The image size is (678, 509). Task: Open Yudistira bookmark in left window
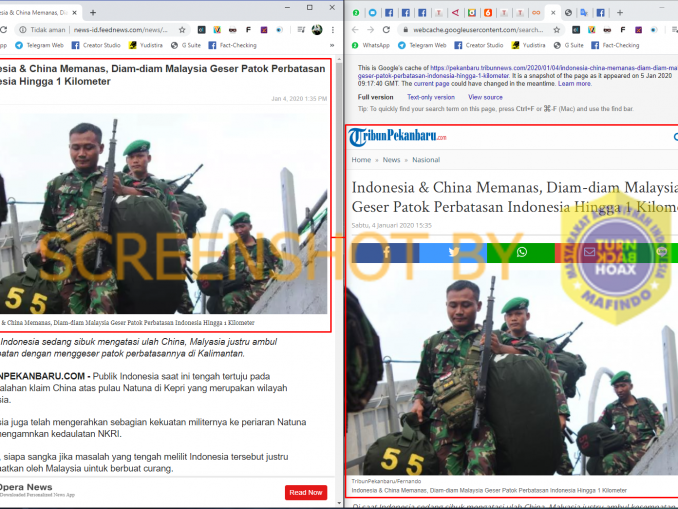146,45
